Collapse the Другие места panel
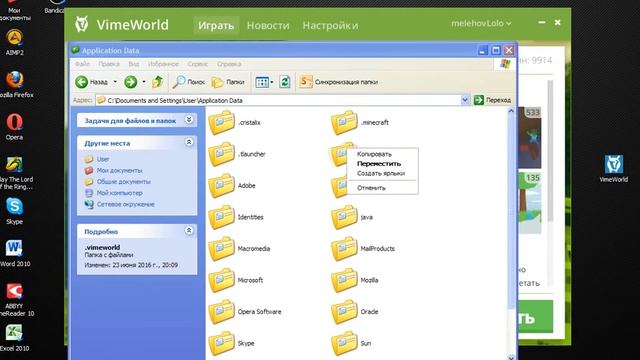This screenshot has width=640, height=360. point(189,142)
